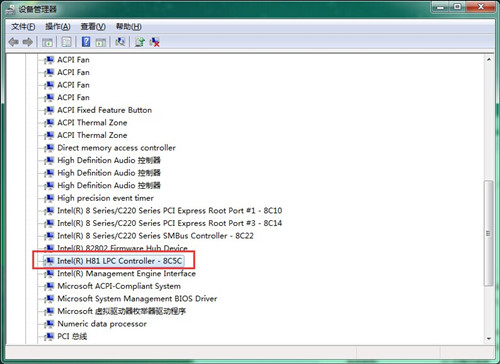The height and width of the screenshot is (364, 500).
Task: Open the Properties toolbar icon
Action: [x=67, y=42]
